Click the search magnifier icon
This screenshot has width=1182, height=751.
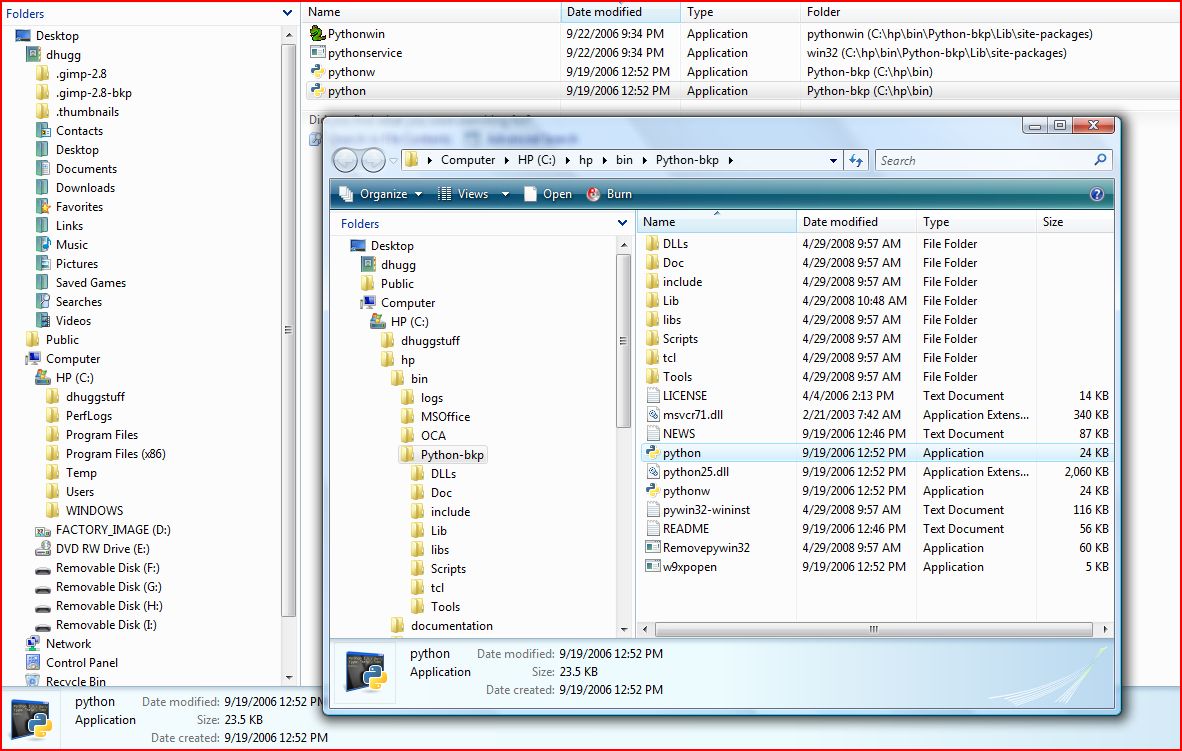tap(1100, 160)
